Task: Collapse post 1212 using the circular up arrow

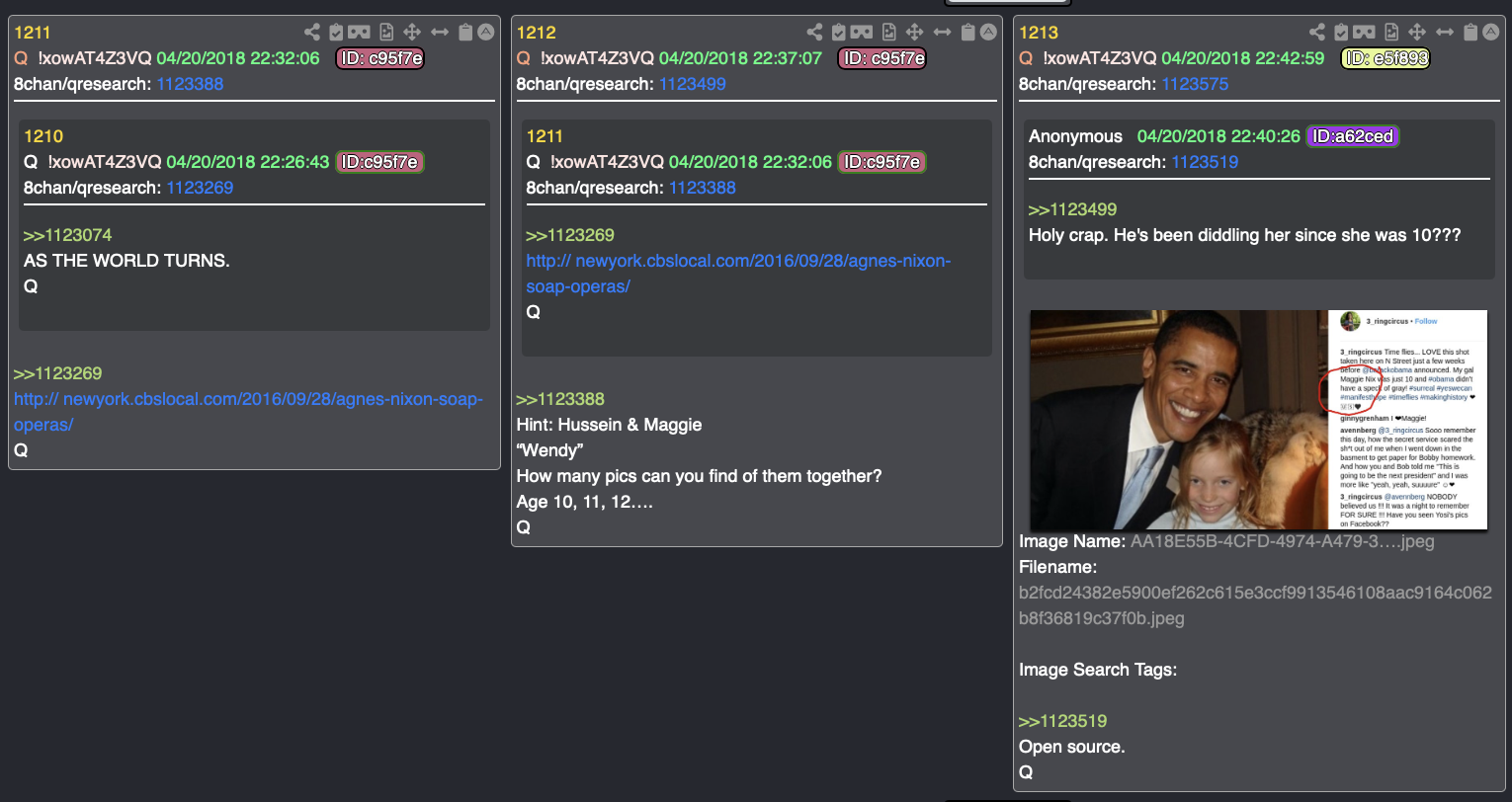Action: click(988, 32)
